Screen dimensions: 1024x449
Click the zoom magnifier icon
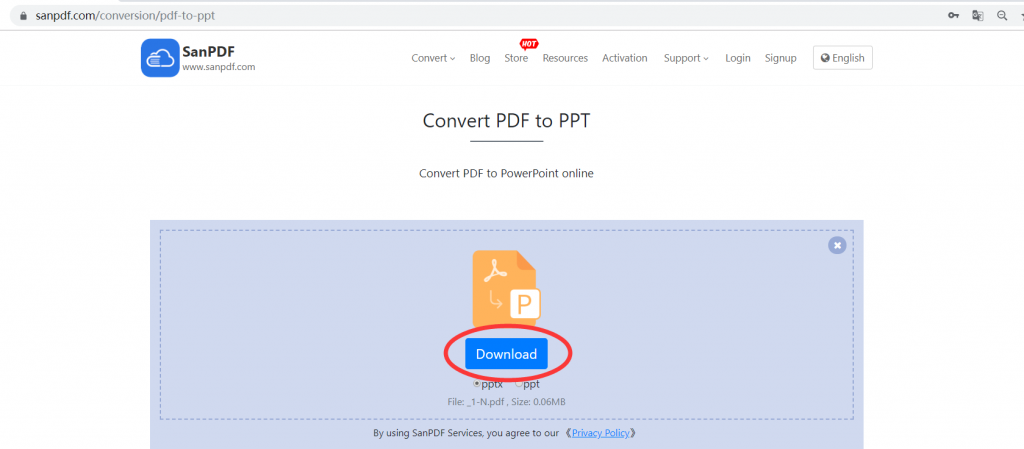1002,16
